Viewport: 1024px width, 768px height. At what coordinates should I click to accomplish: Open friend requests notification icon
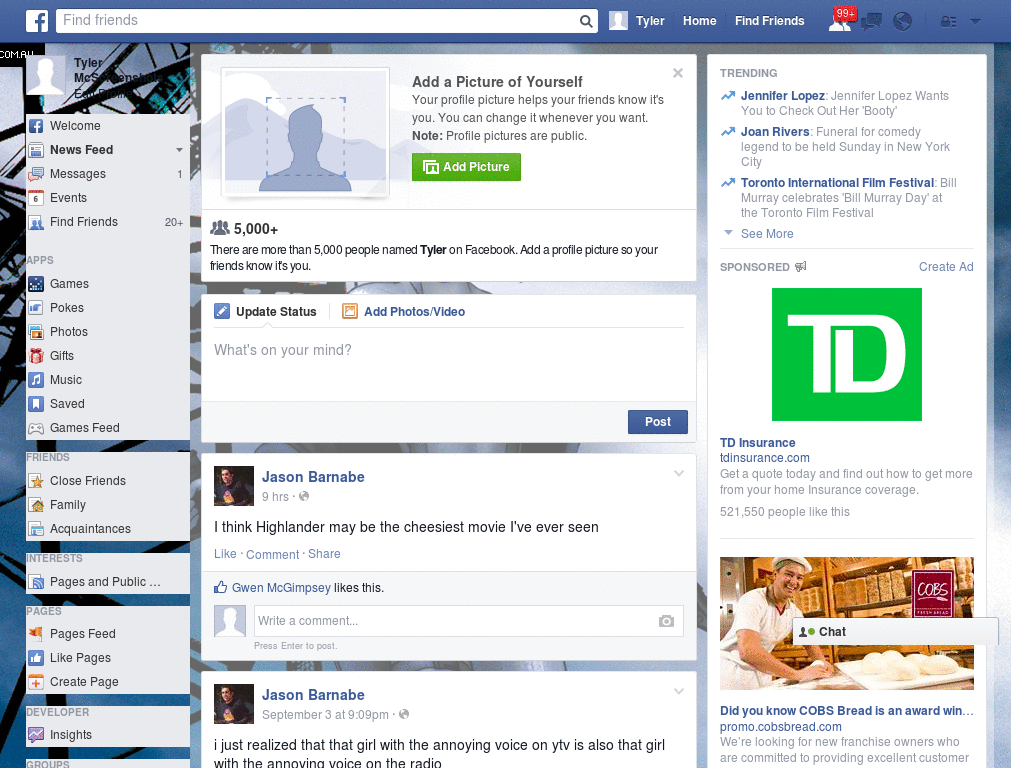click(840, 22)
